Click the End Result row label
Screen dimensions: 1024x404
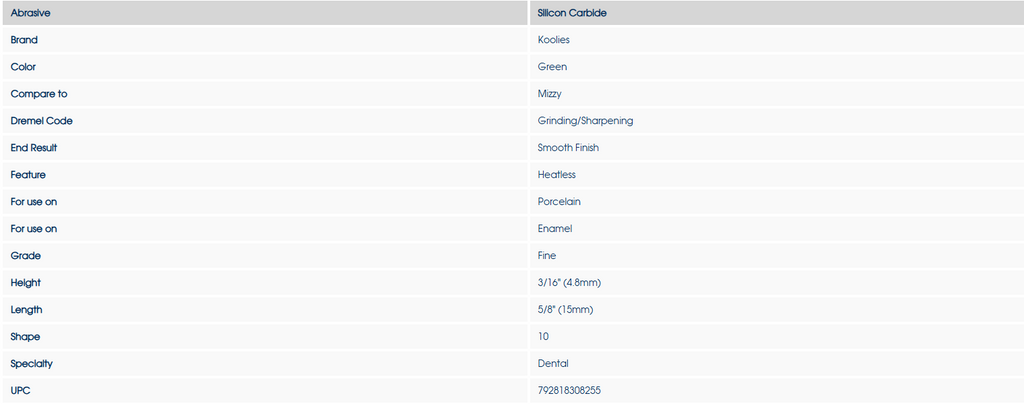point(34,148)
